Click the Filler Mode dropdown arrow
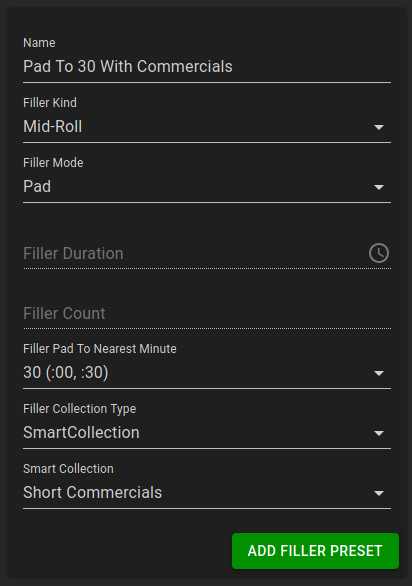The height and width of the screenshot is (586, 412). 379,187
